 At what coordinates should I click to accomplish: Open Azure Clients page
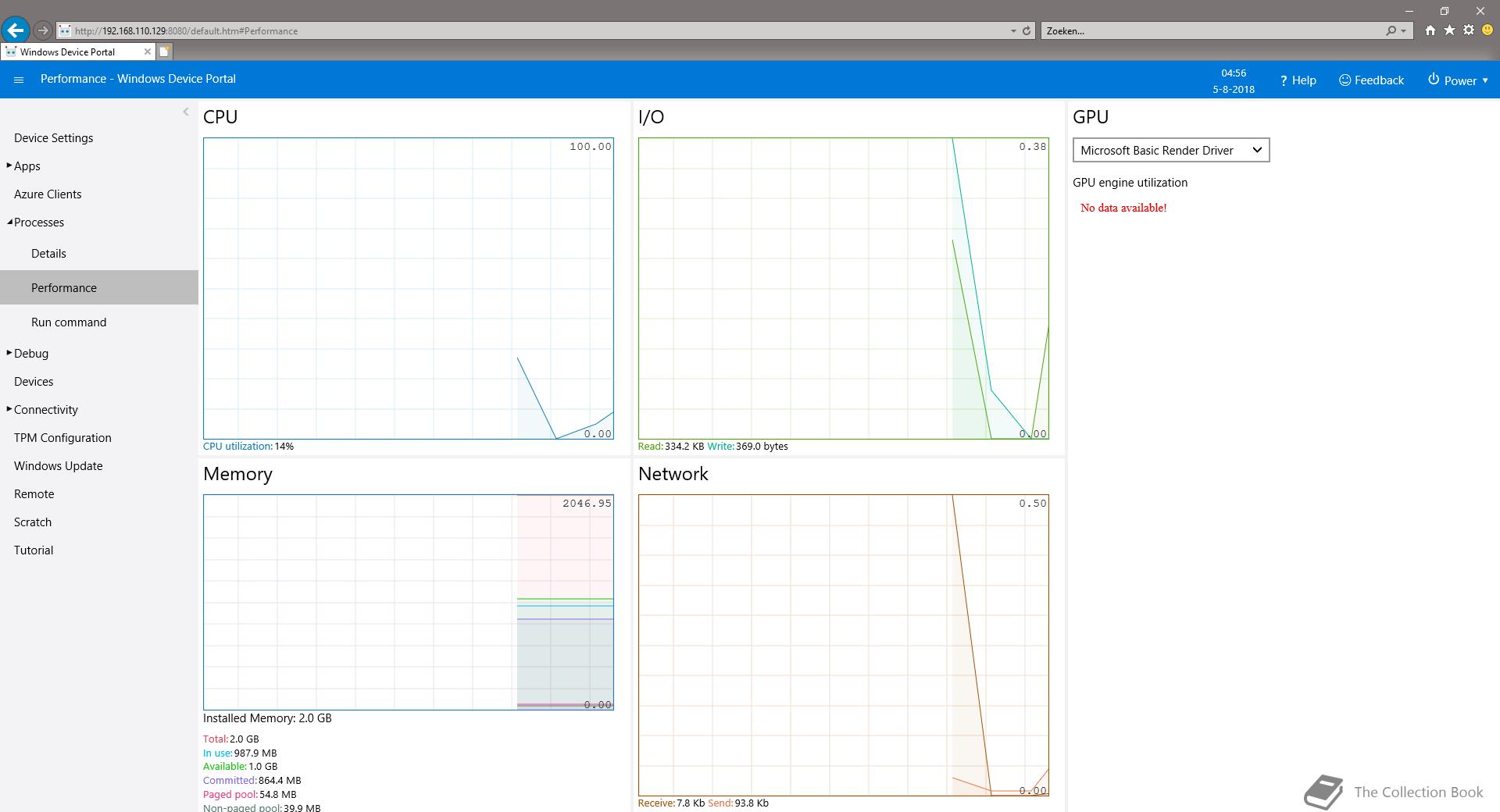coord(48,194)
